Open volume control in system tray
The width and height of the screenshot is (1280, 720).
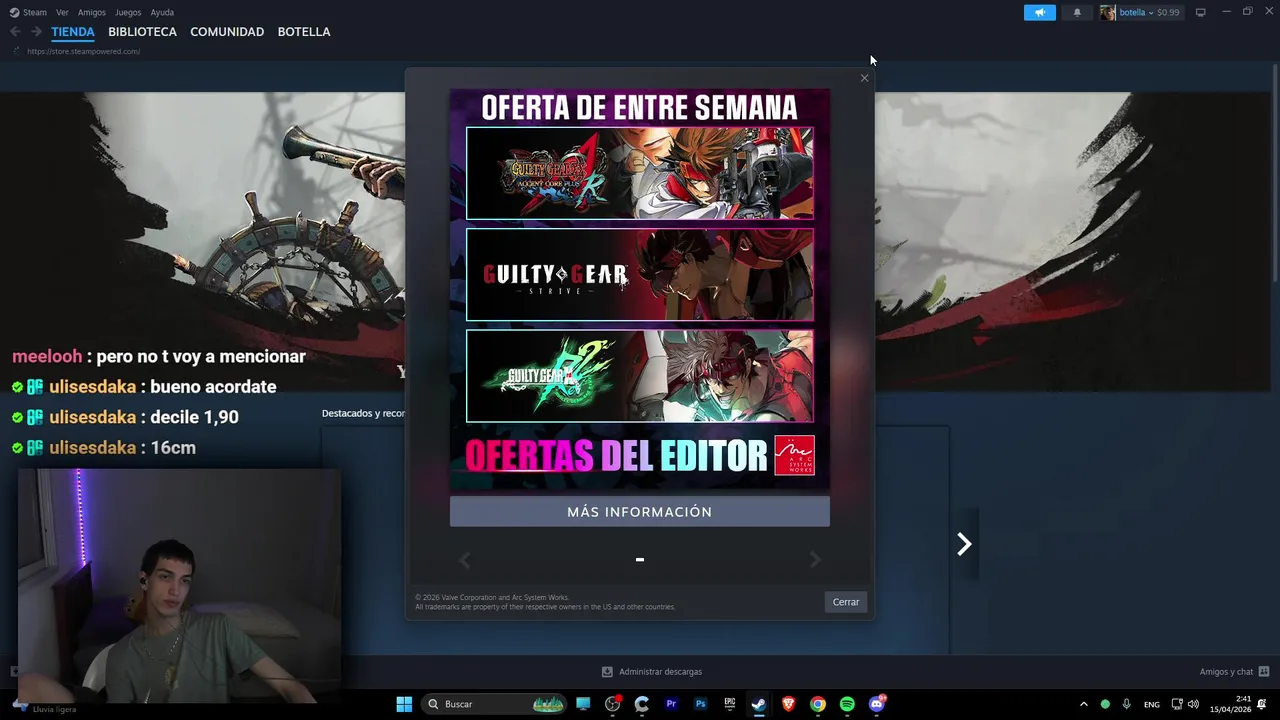click(x=1193, y=704)
